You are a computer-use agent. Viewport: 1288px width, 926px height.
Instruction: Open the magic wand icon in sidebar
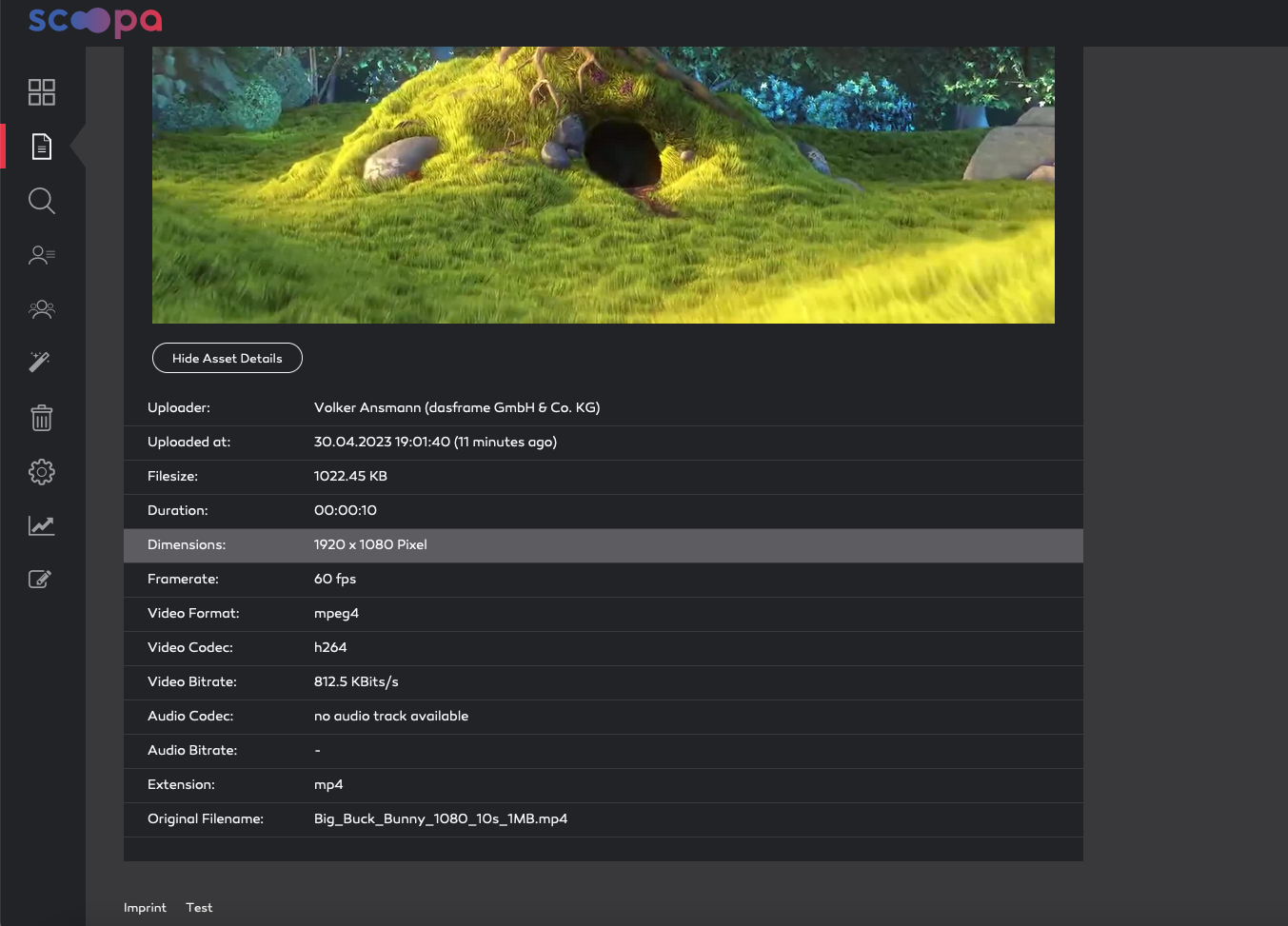click(40, 362)
